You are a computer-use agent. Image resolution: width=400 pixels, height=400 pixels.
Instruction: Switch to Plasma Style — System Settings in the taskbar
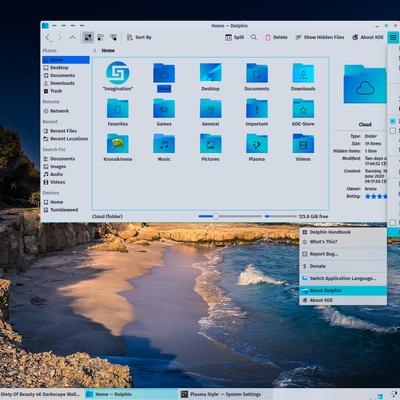226,394
